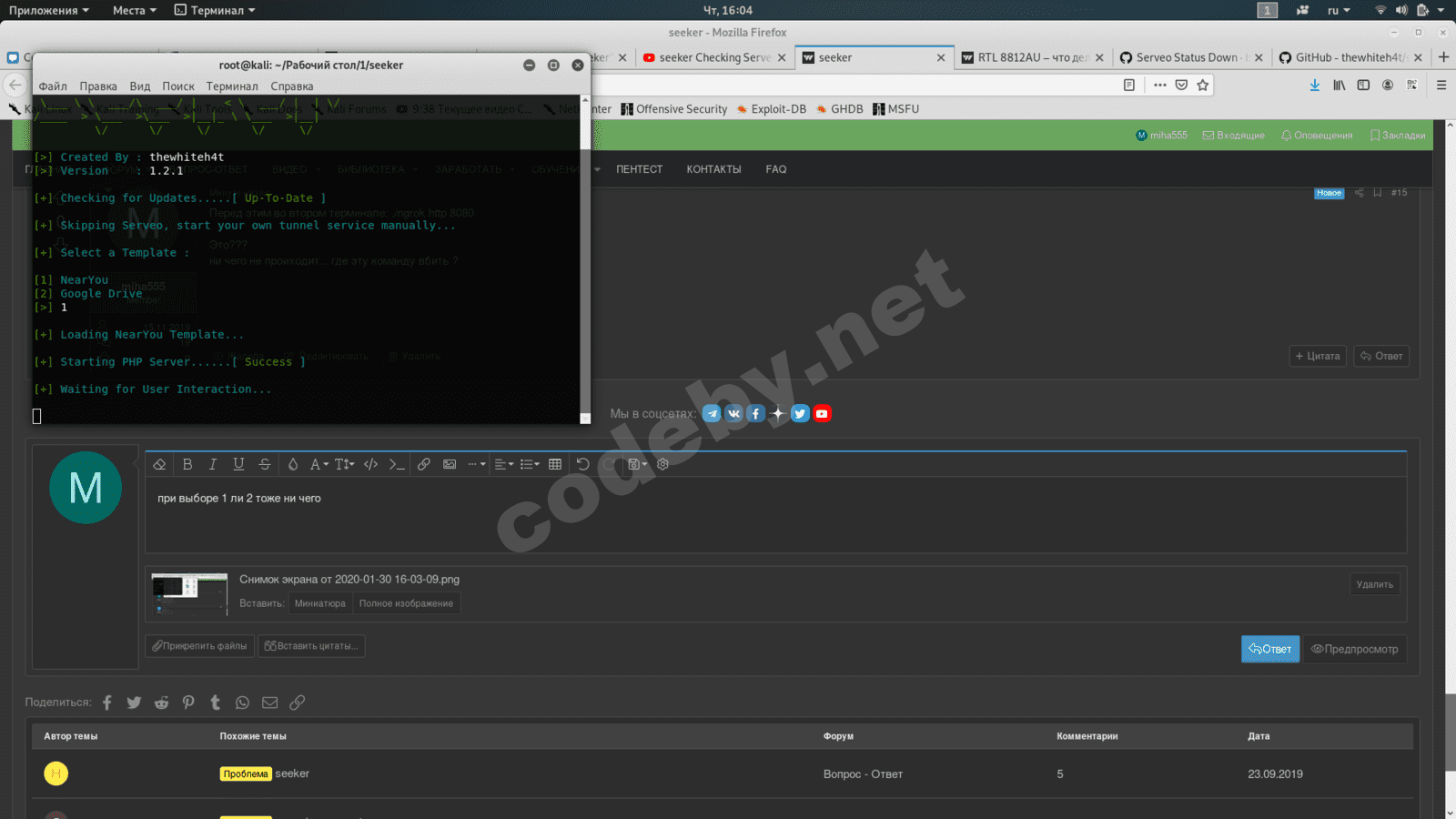The image size is (1456, 819).
Task: Click the insert image icon in editor
Action: 450,464
